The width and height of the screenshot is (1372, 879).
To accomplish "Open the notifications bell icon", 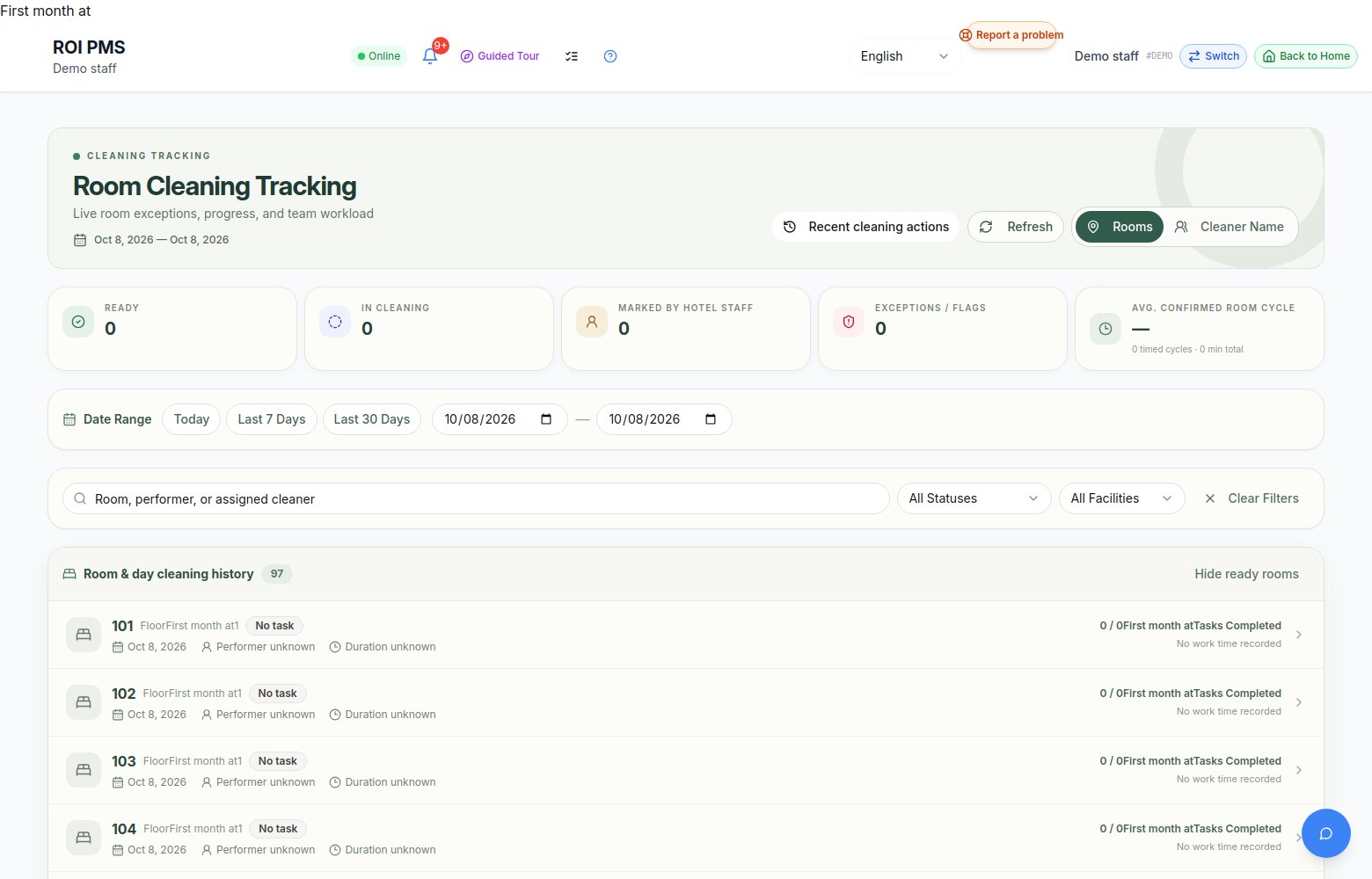I will coord(430,56).
